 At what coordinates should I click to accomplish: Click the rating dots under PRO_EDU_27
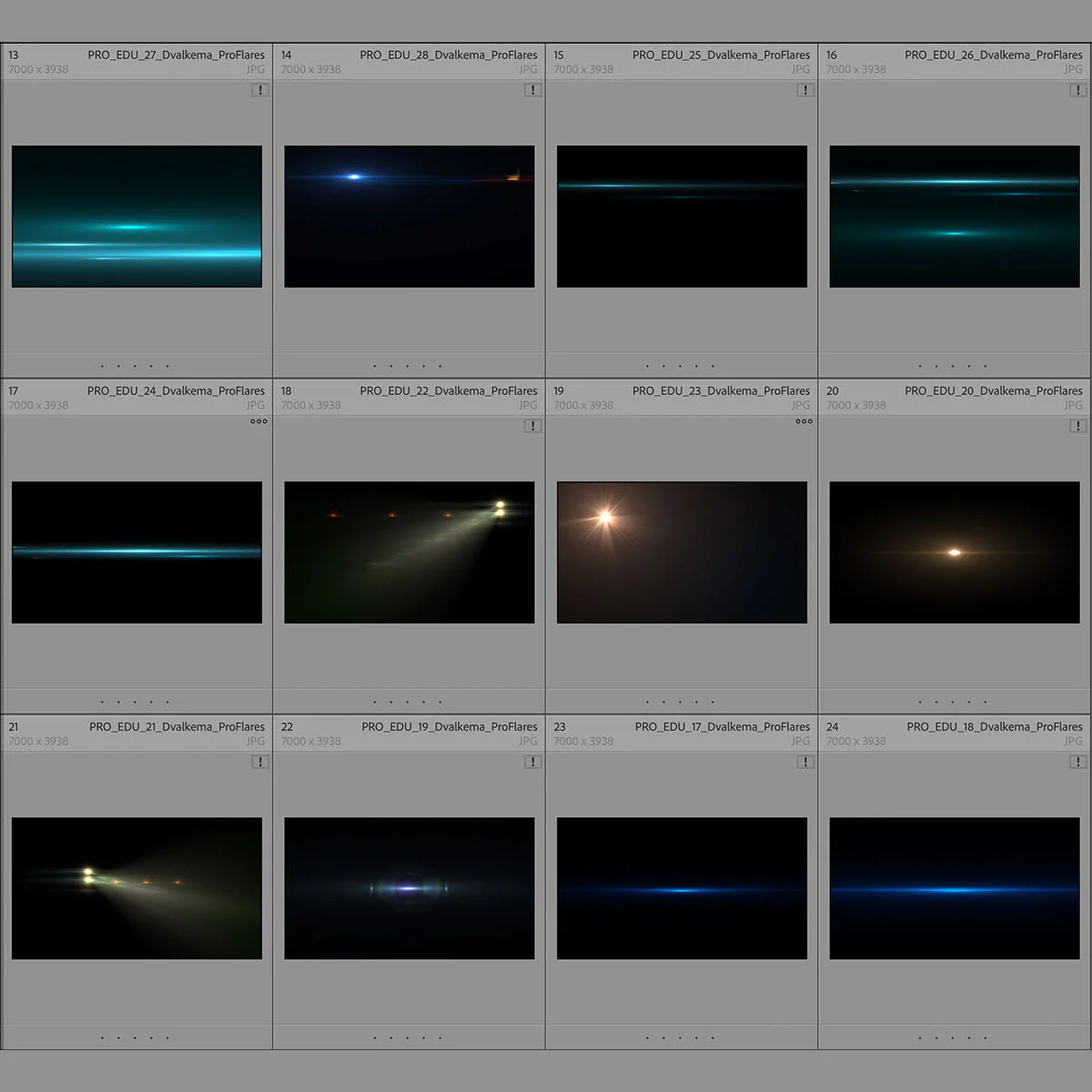tap(135, 366)
